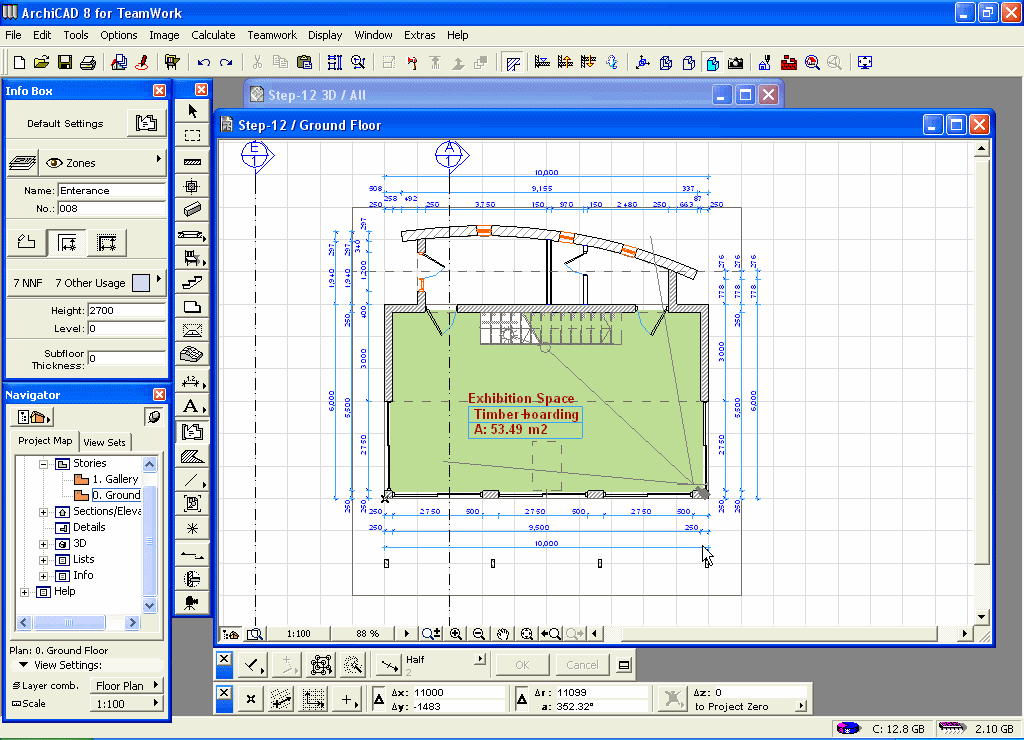Click the zoom in magnifier icon
Screen dimensions: 1024x740
[x=456, y=634]
